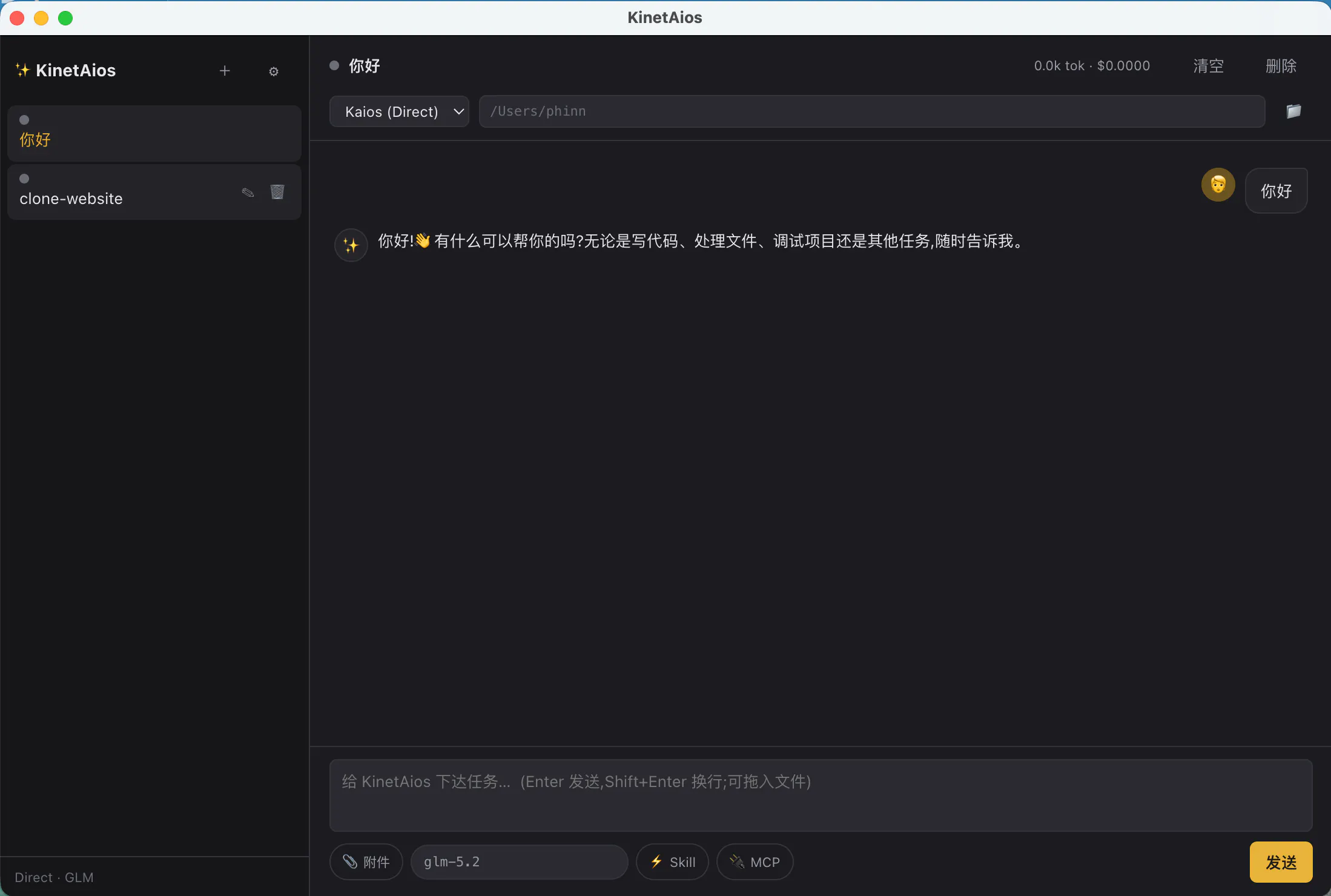This screenshot has width=1331, height=896.
Task: Clear the chat with 清空
Action: 1209,66
